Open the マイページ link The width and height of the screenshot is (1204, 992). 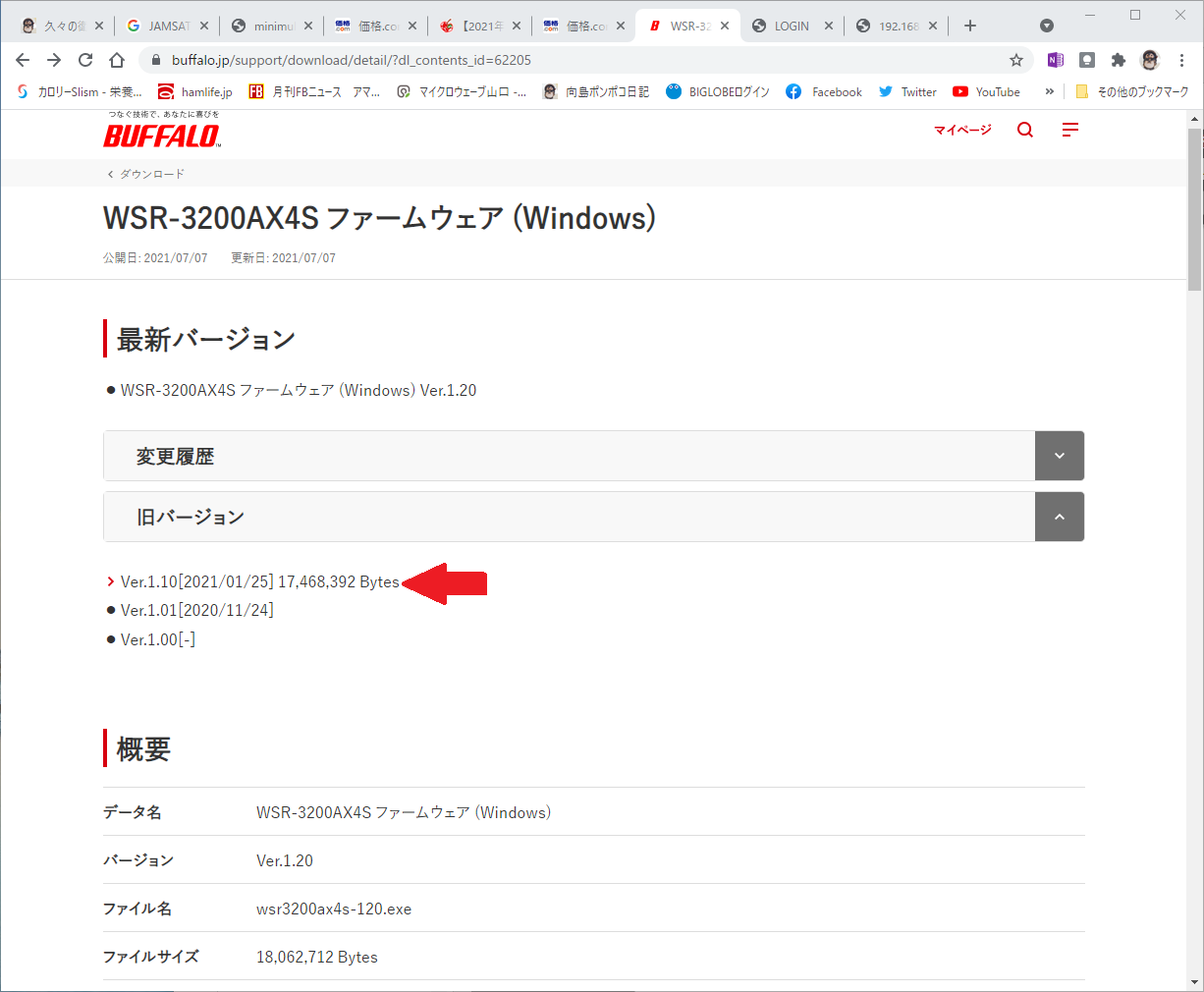point(962,130)
